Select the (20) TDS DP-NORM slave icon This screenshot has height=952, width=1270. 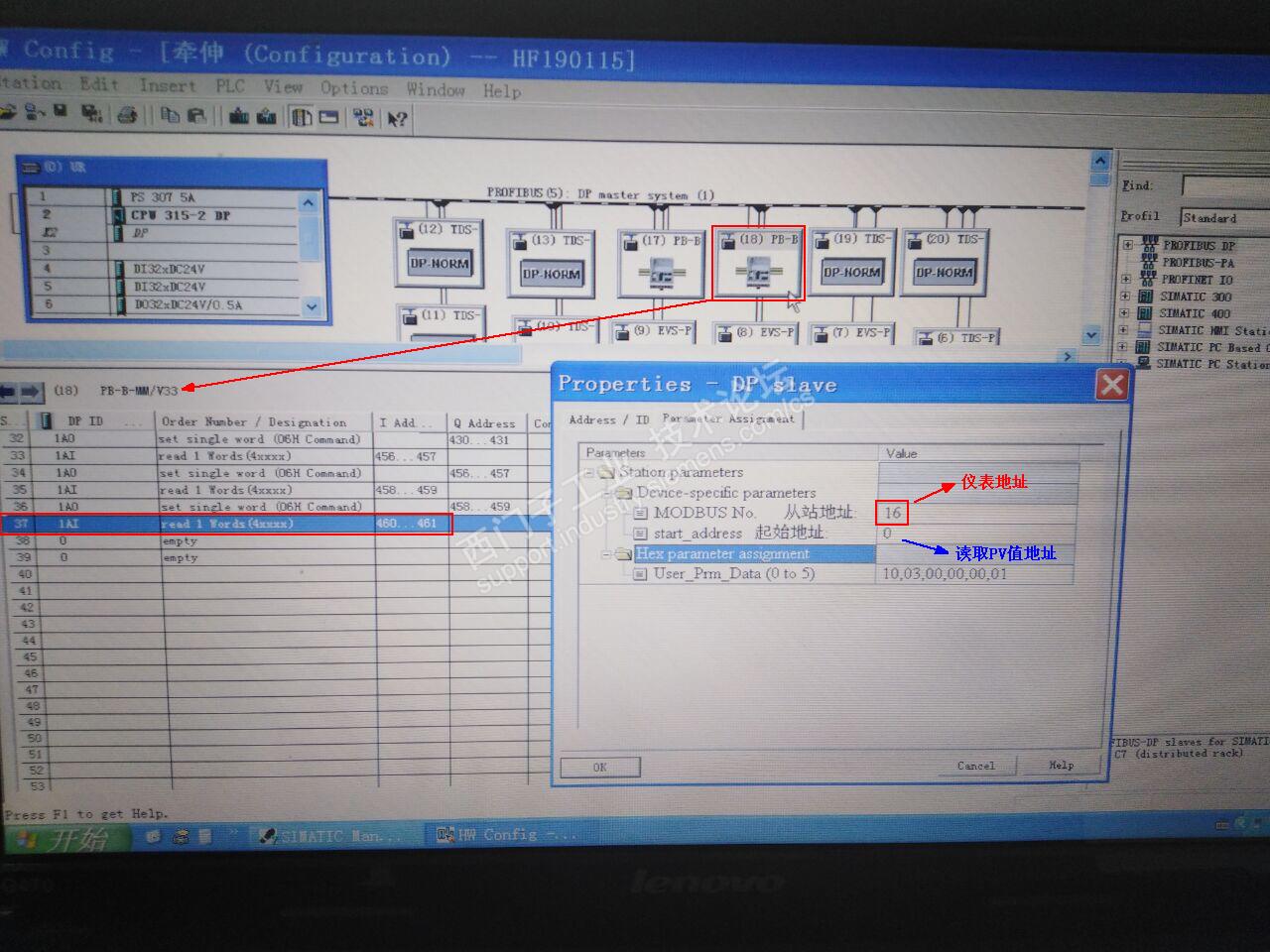[x=945, y=262]
